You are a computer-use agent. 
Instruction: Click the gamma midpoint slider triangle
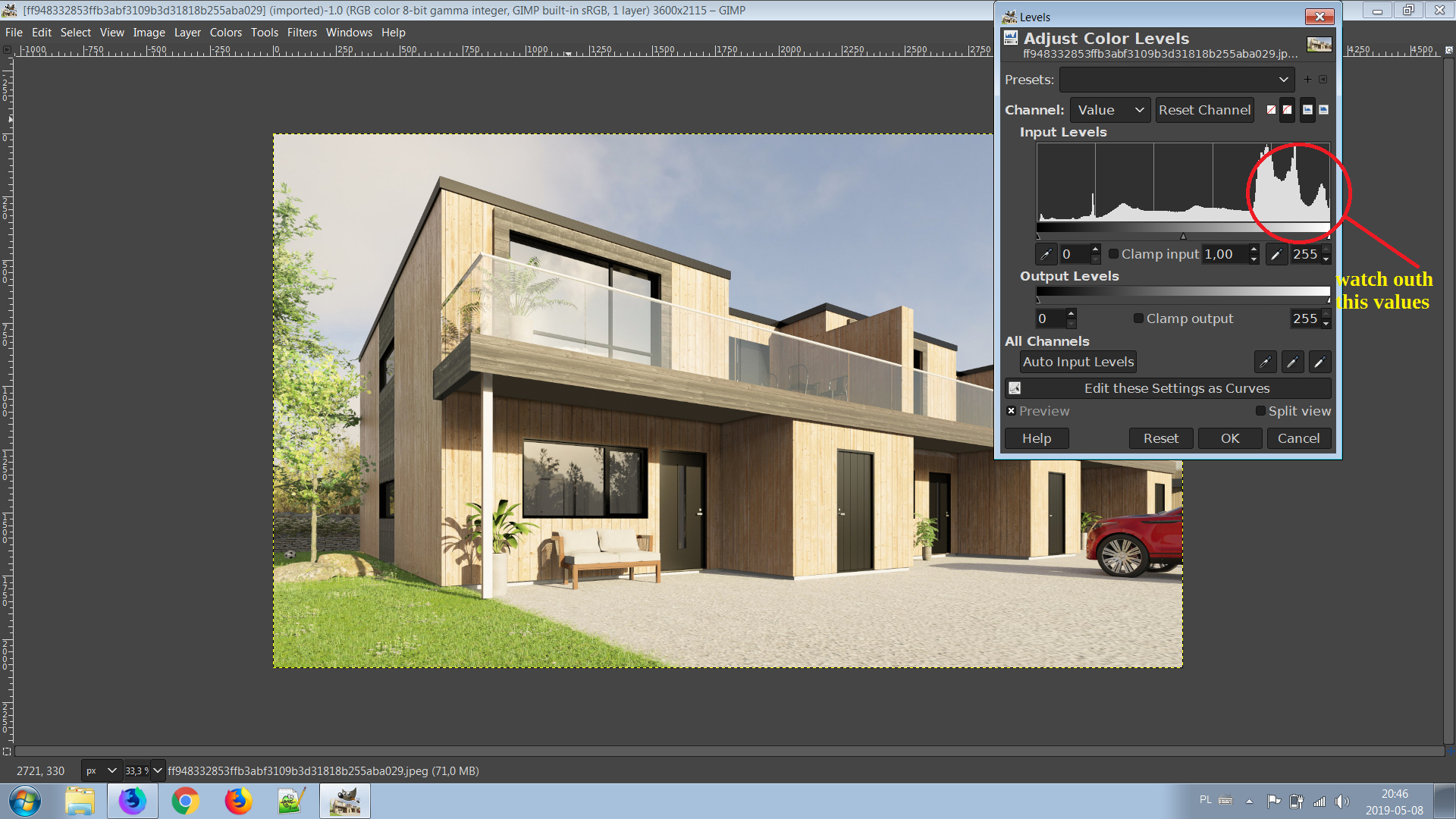point(1183,237)
